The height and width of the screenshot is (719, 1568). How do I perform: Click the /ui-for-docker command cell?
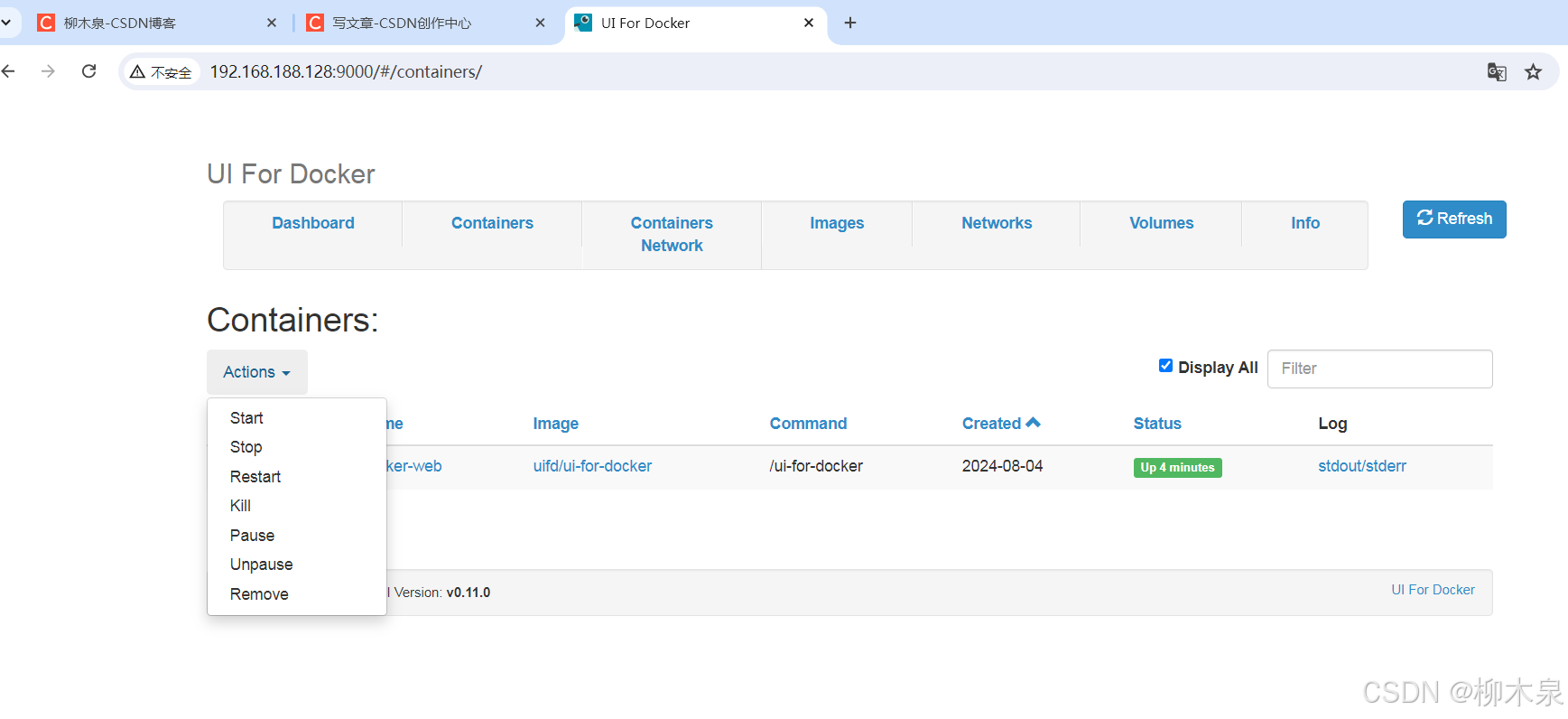tap(816, 466)
